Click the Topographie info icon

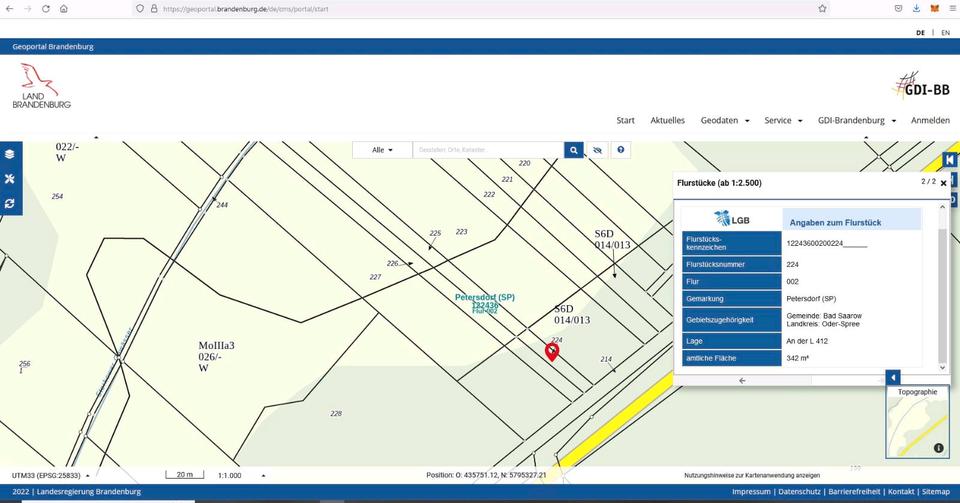click(938, 449)
